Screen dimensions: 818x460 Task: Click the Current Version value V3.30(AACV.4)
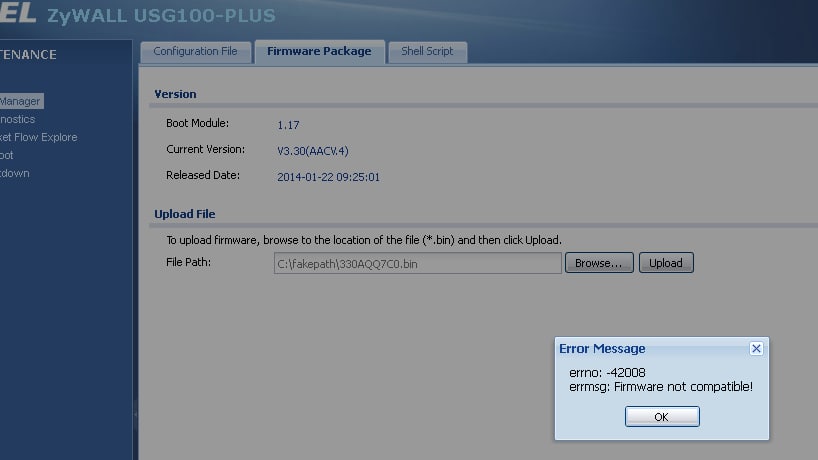(312, 151)
